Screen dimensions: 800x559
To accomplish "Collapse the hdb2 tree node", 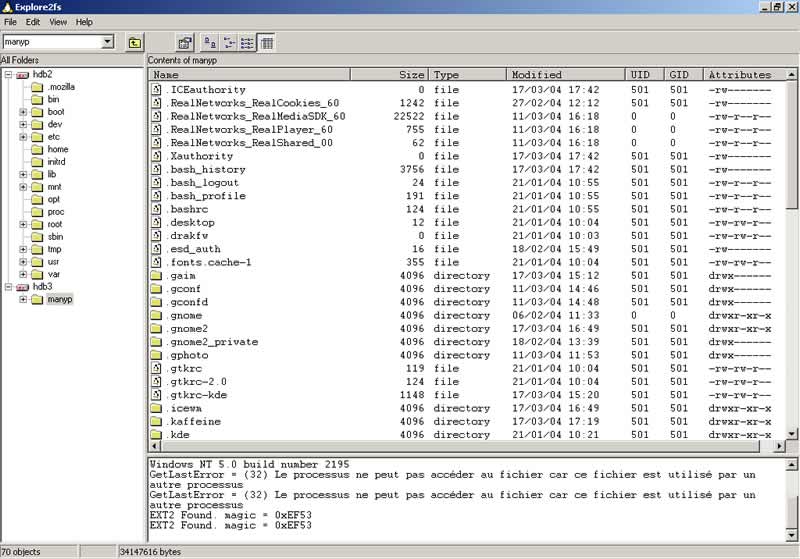I will [x=8, y=75].
